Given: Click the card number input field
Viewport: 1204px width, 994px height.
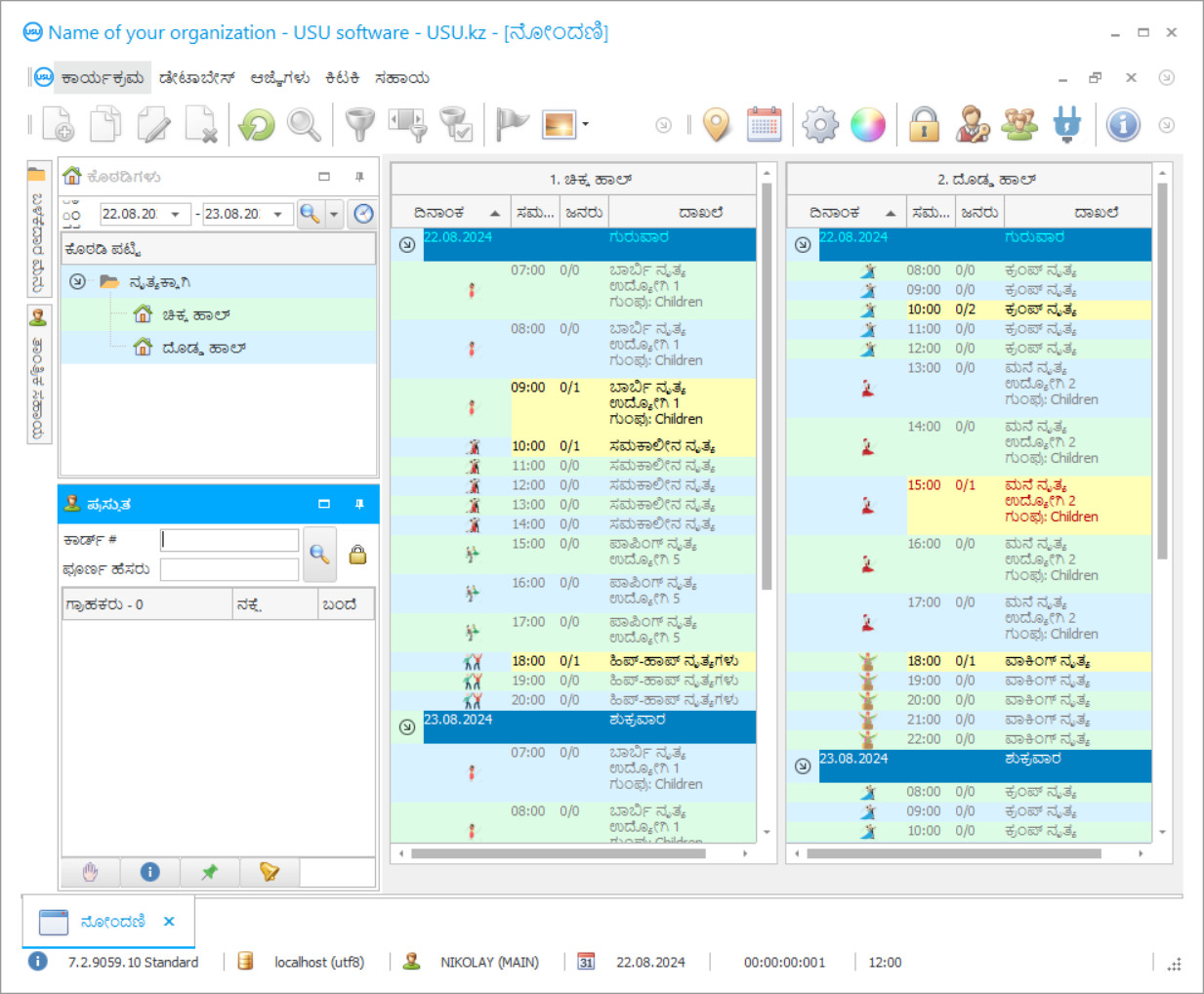Looking at the screenshot, I should tap(229, 540).
